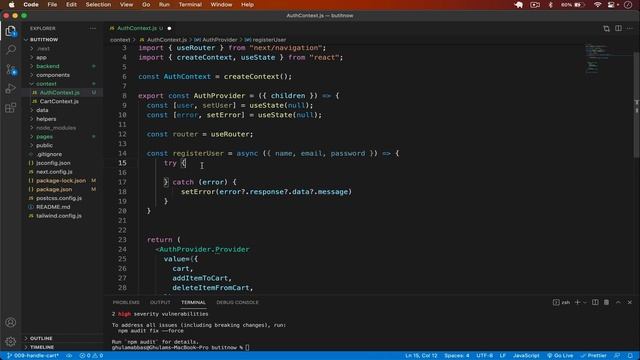The width and height of the screenshot is (640, 360).
Task: Switch to the DEBUG CONSOLE tab
Action: (237, 302)
